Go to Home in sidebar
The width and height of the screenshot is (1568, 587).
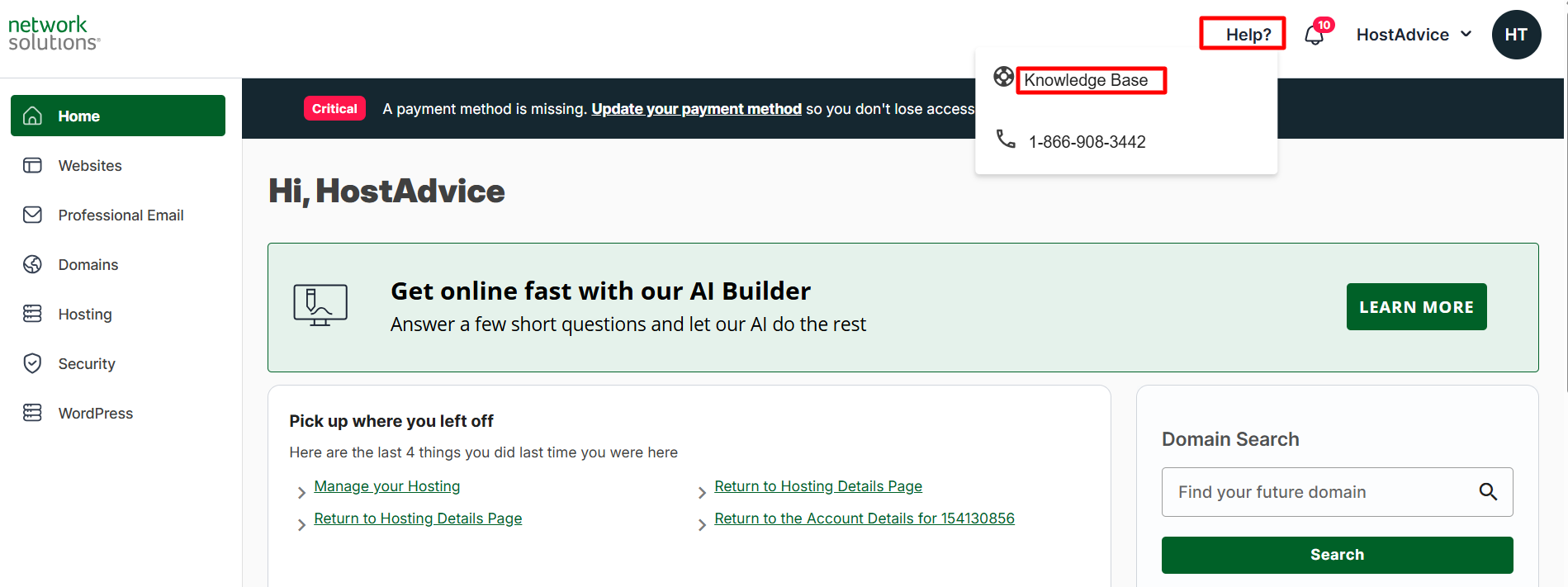click(x=118, y=116)
